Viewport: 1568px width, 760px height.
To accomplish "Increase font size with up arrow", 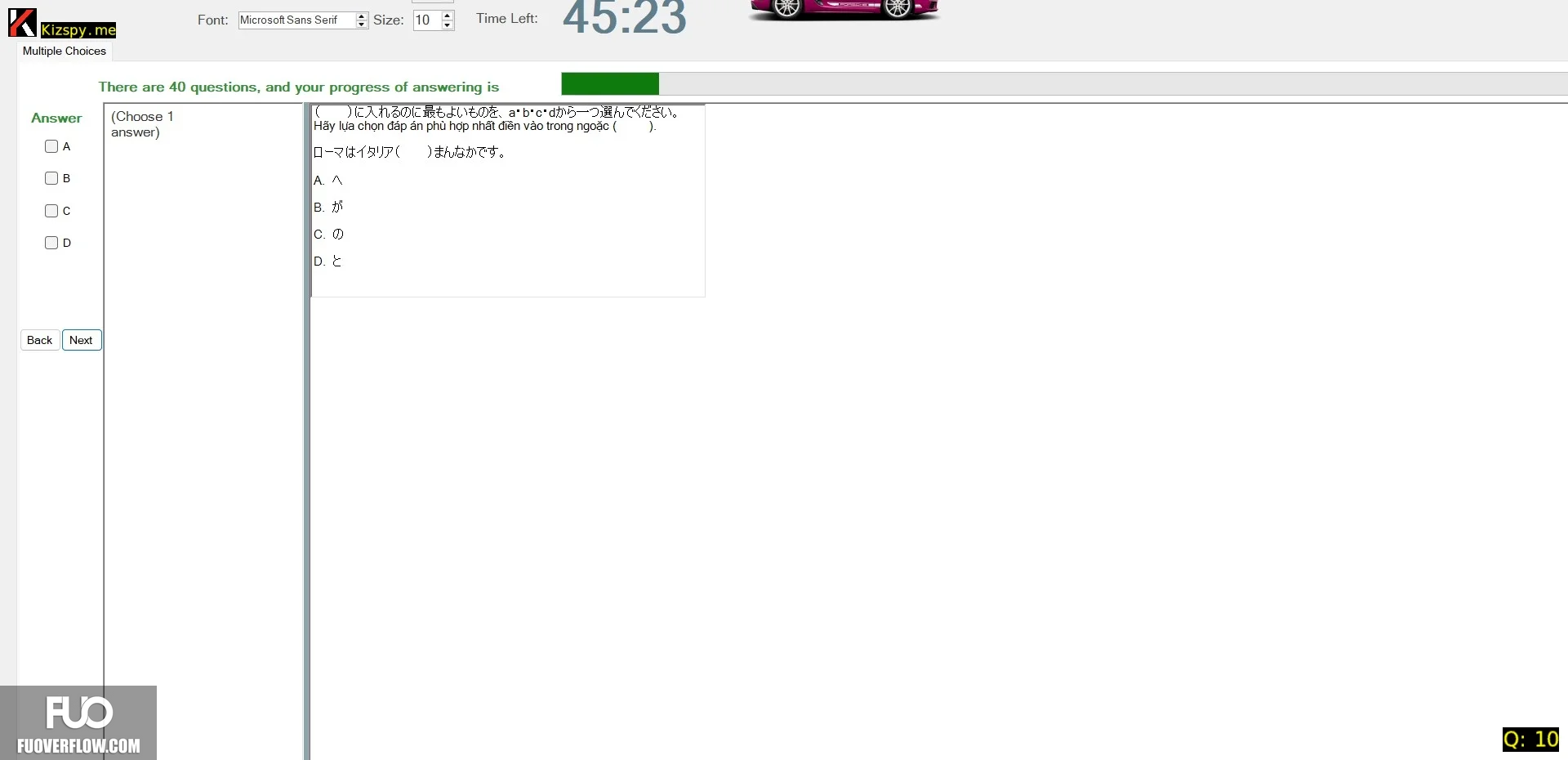I will click(448, 16).
